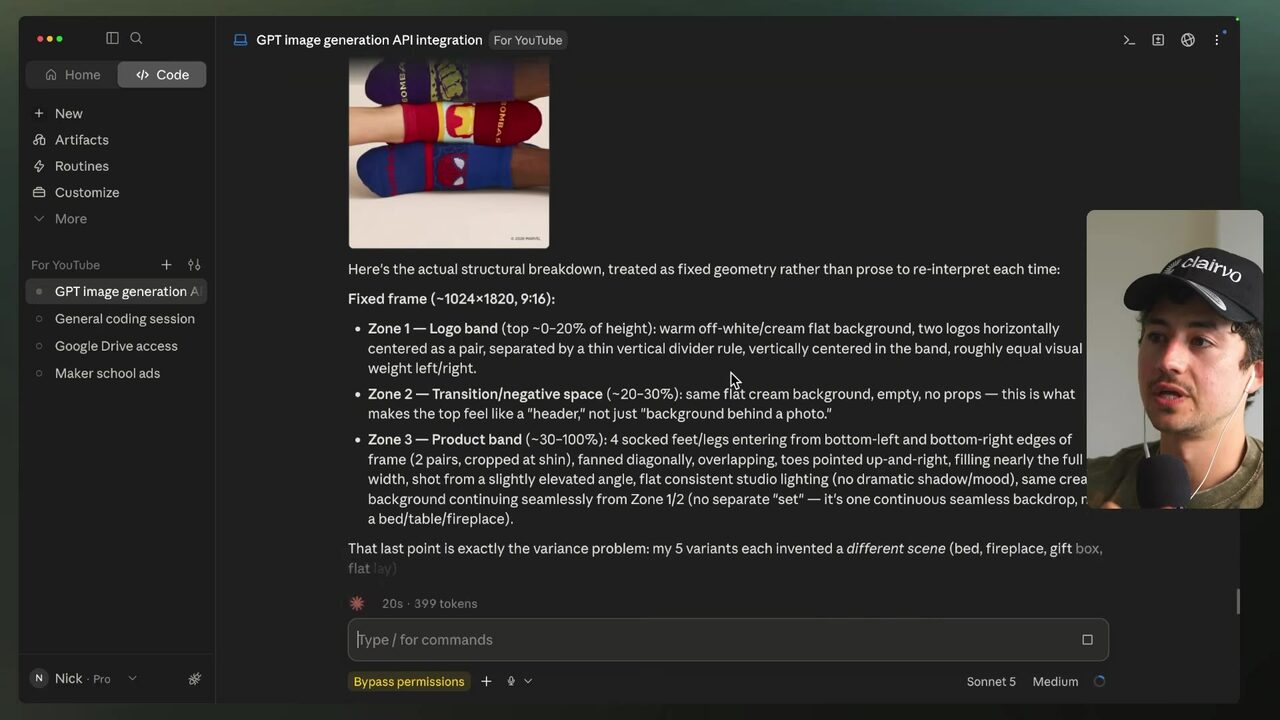Open the terminal panel icon

coord(1129,40)
